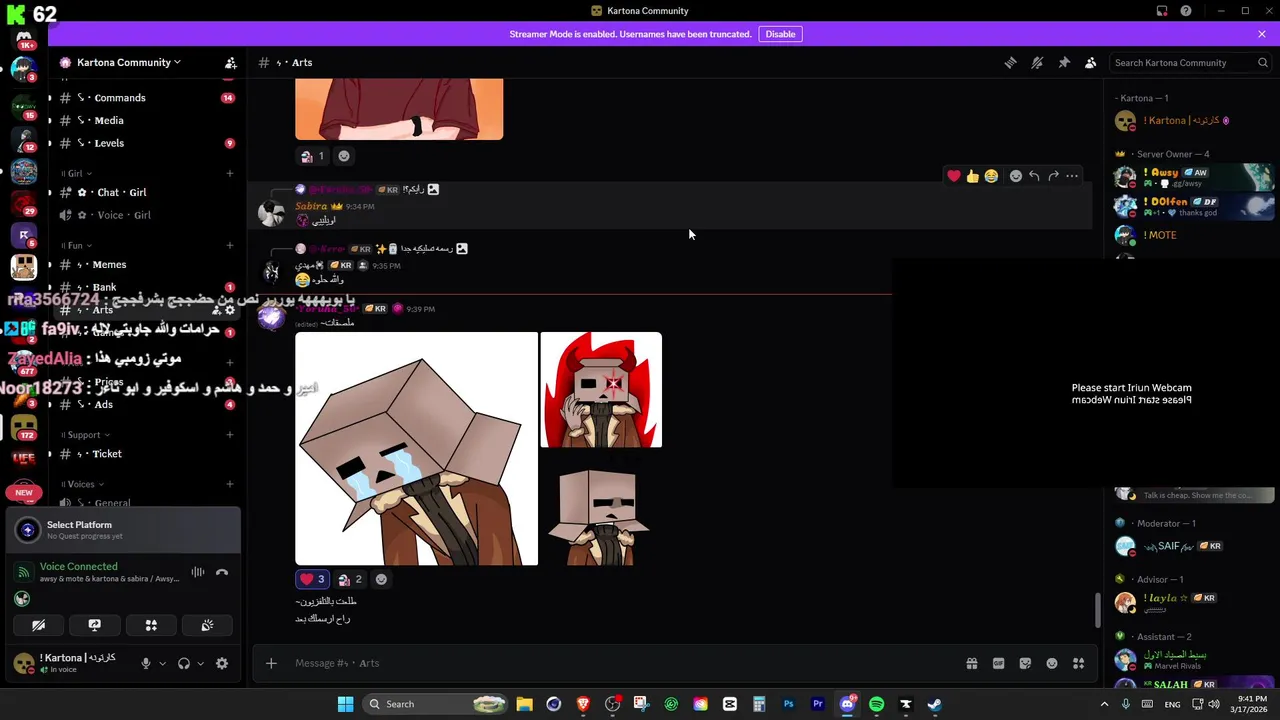
Task: Send a gift icon
Action: (971, 663)
